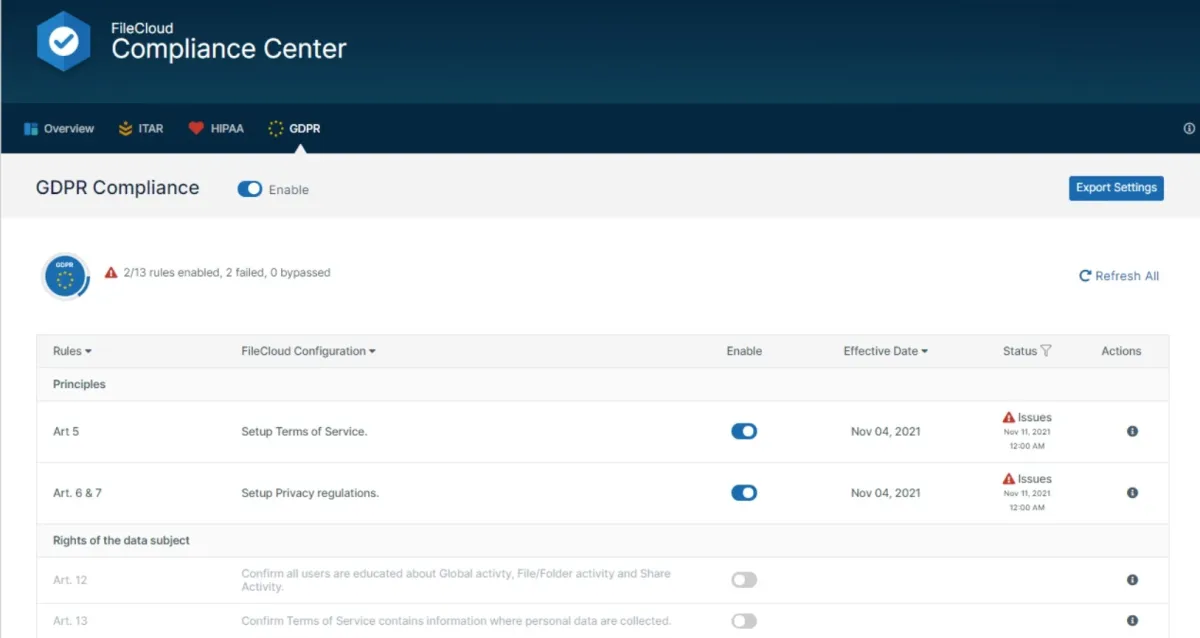Click the "GDPR Compliance" page heading
Image resolution: width=1200 pixels, height=638 pixels.
(118, 188)
